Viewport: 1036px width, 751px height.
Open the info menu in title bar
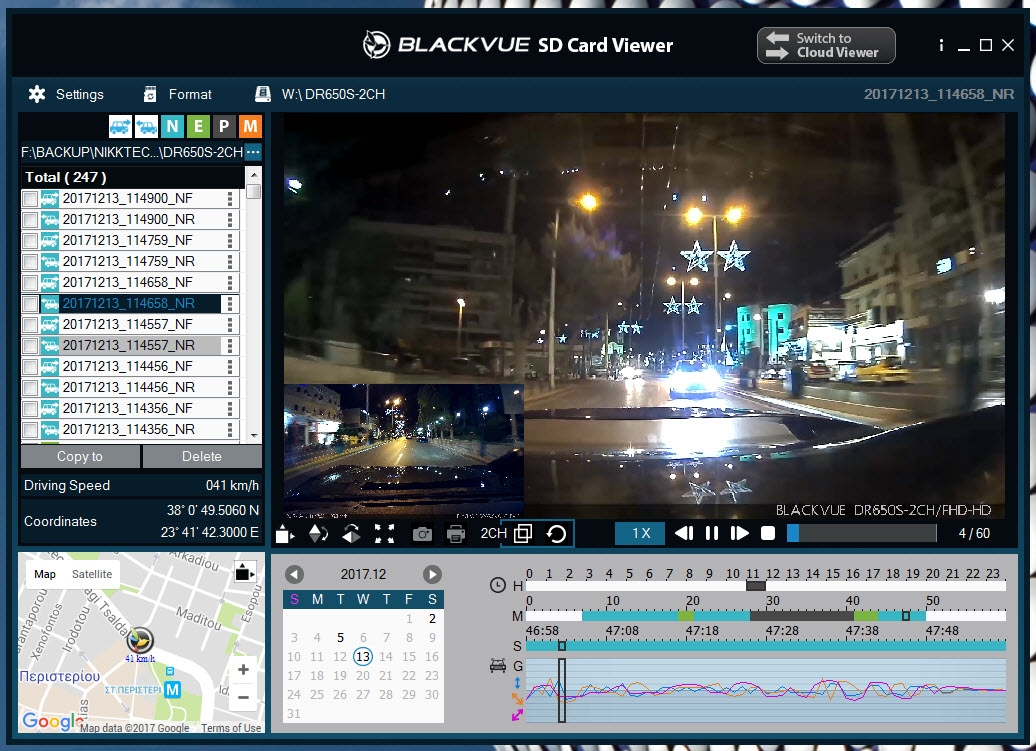point(942,45)
